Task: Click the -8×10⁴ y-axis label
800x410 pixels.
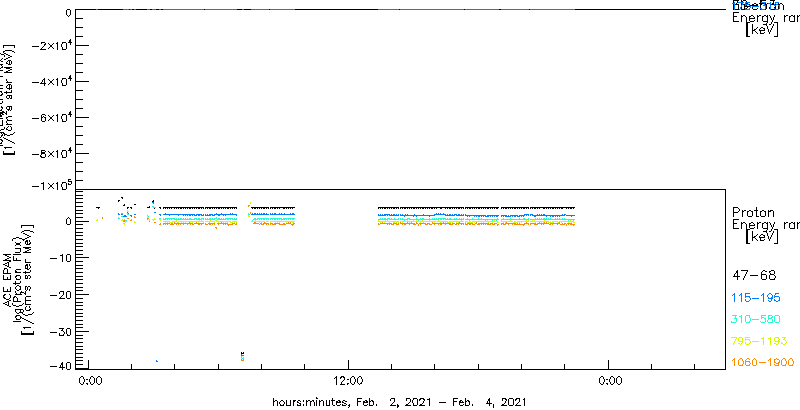Action: point(52,153)
